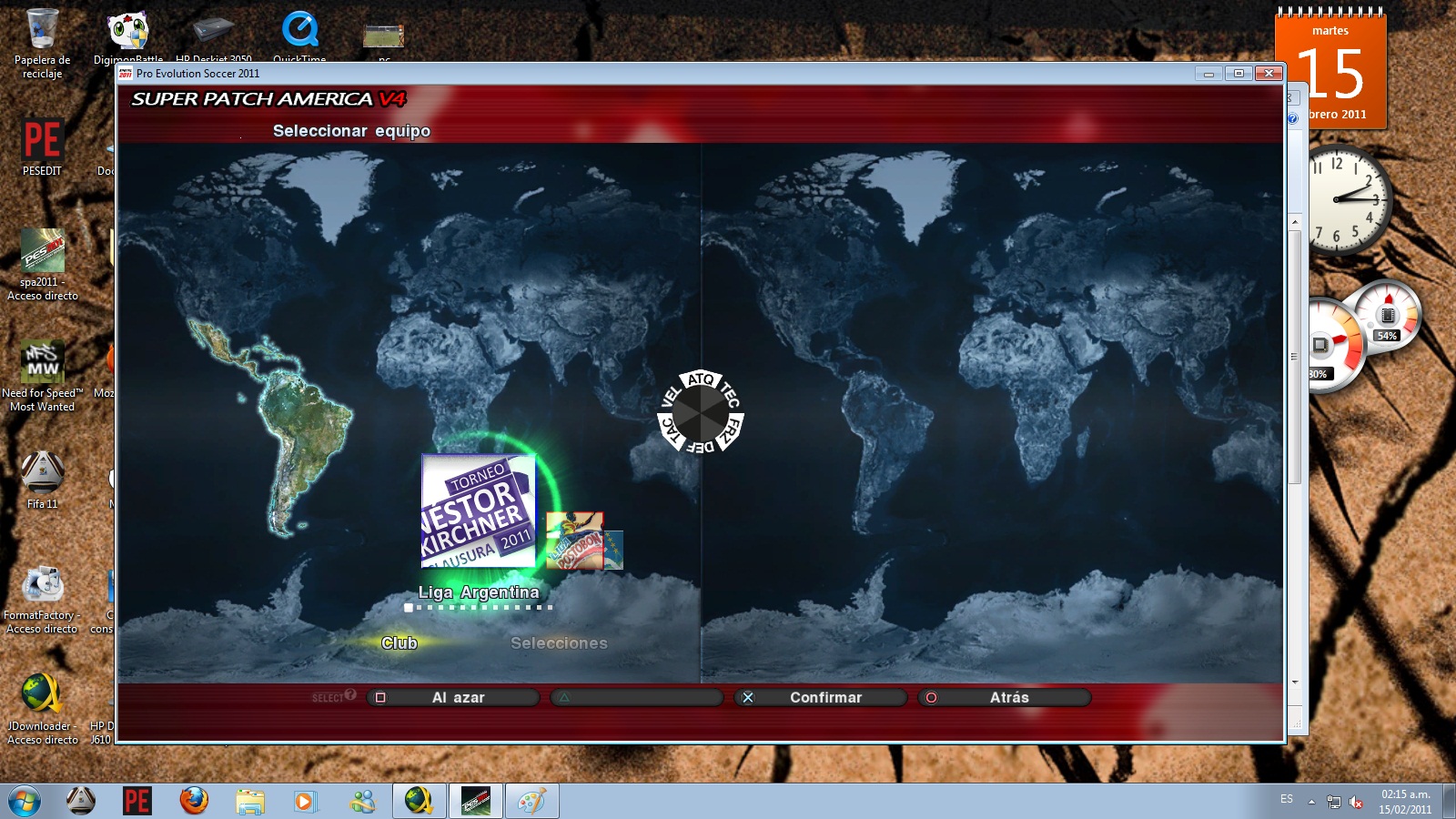1456x819 pixels.
Task: Open the muted volume icon in the tray
Action: [x=1356, y=802]
